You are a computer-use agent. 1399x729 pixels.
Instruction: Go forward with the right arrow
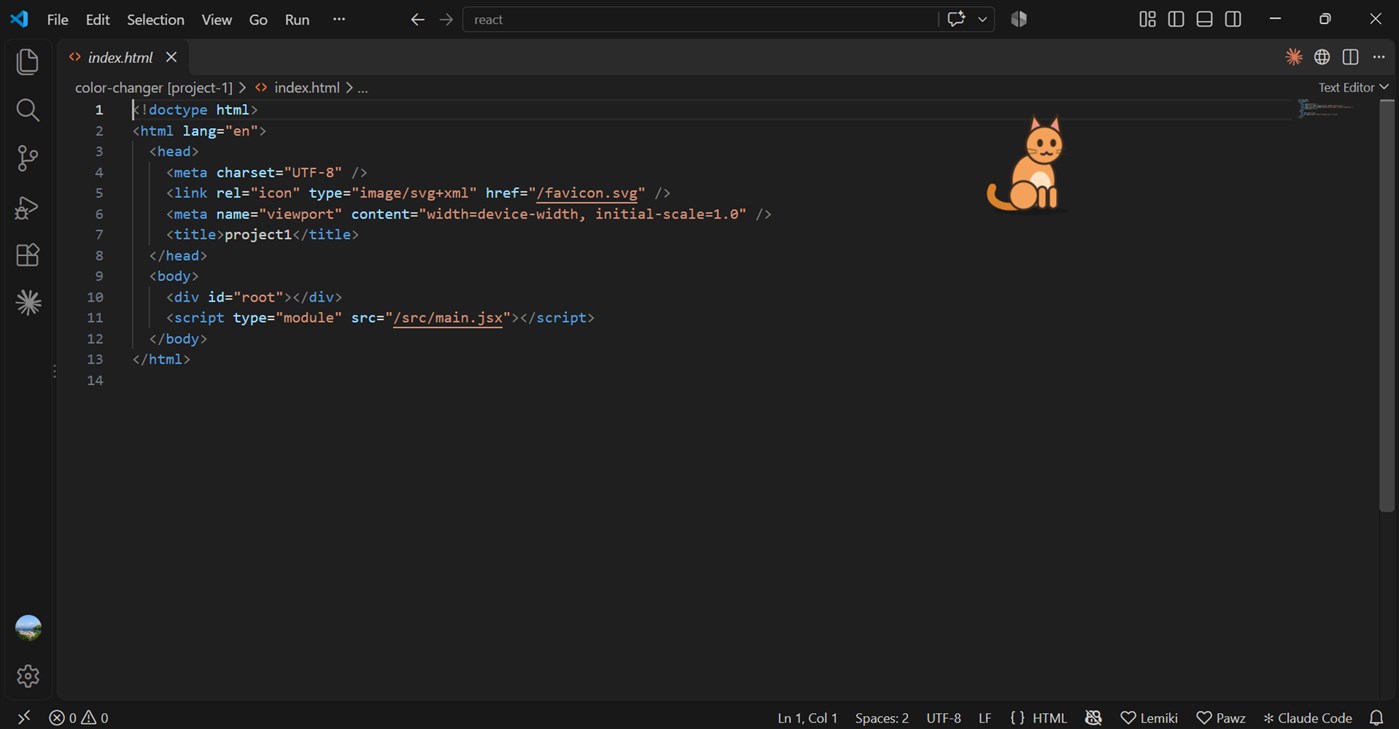(x=447, y=19)
